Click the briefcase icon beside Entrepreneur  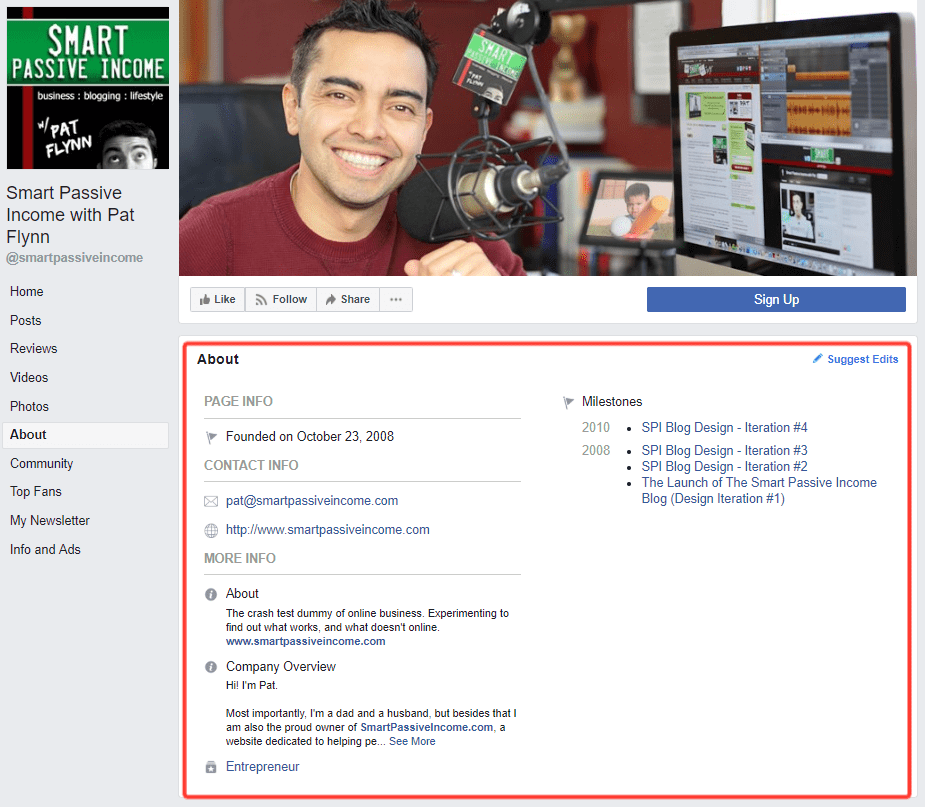(x=211, y=767)
